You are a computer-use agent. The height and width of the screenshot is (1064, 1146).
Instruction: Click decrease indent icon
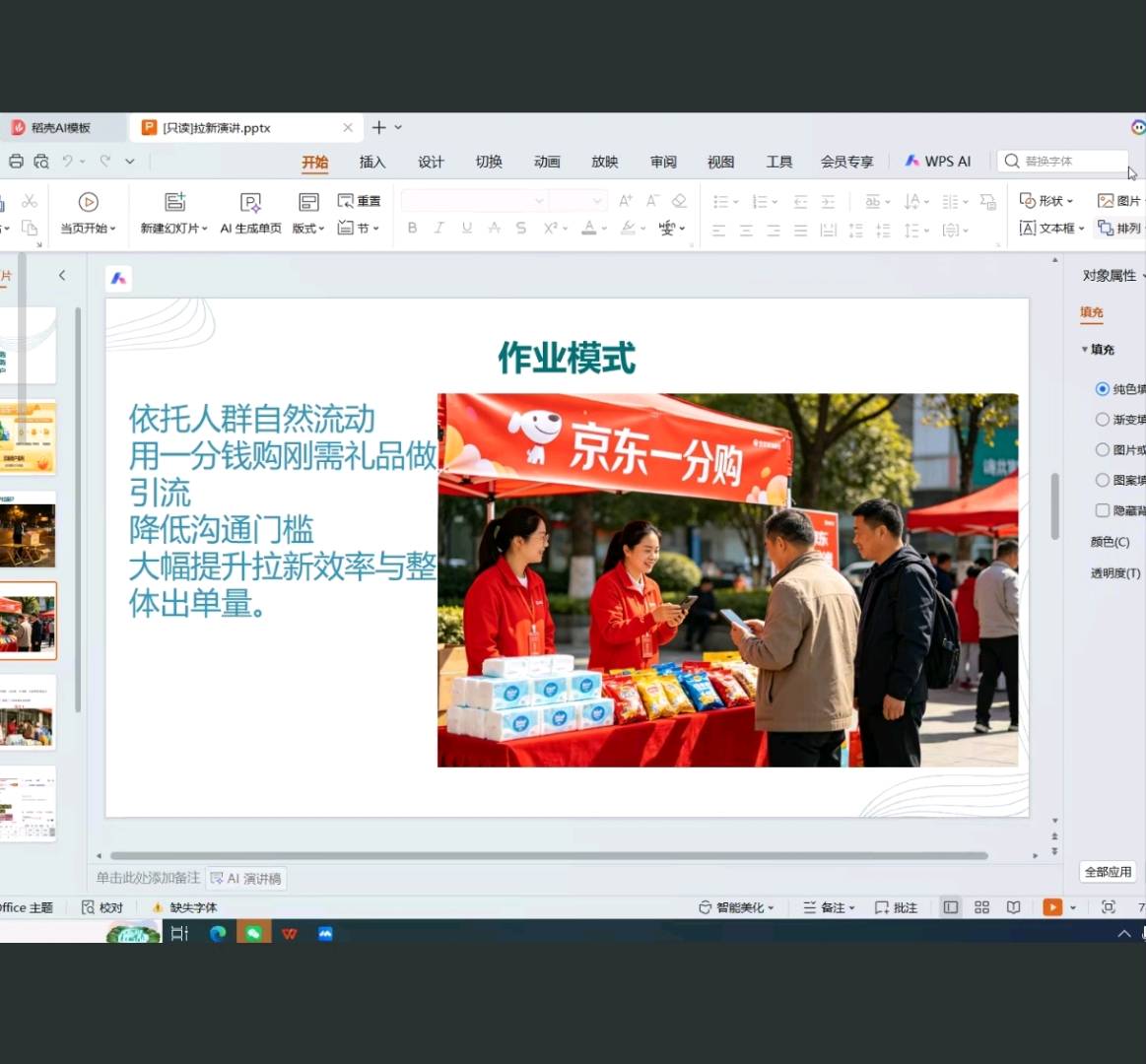(800, 201)
